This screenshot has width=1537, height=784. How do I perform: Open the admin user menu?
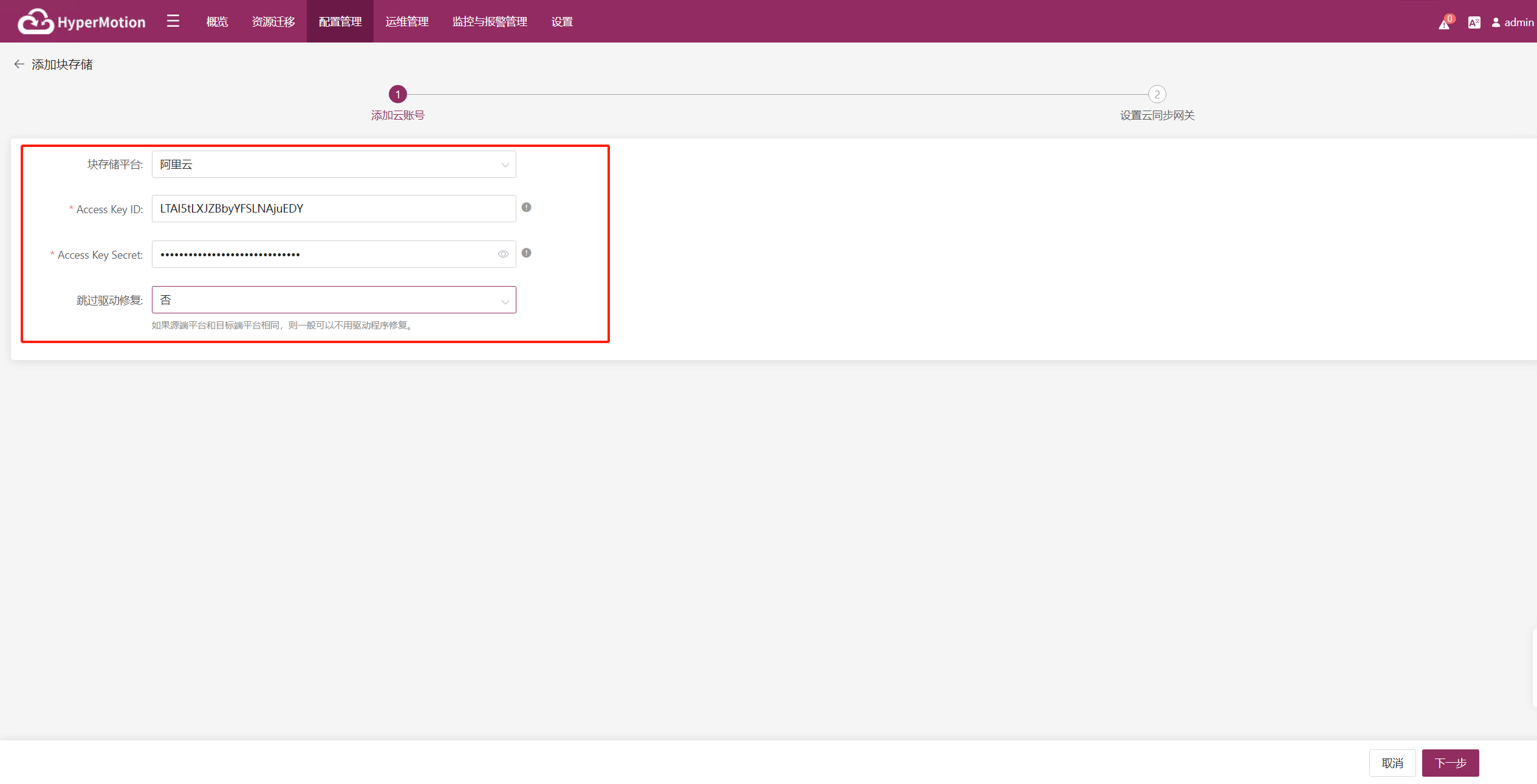pos(1512,22)
